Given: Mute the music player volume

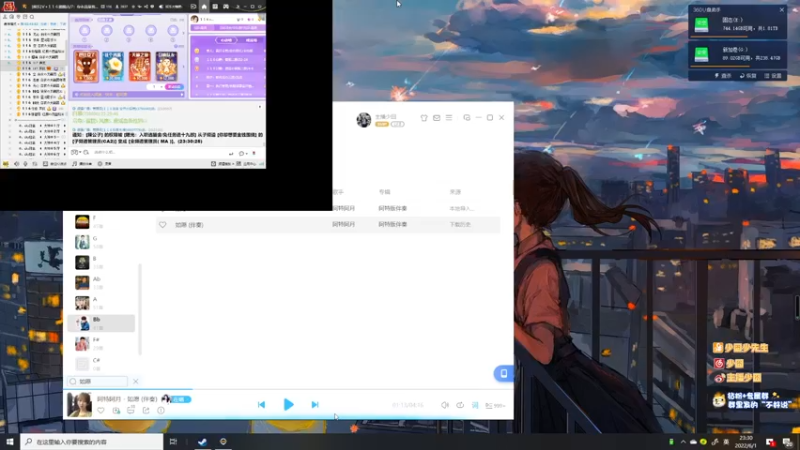Looking at the screenshot, I should click(445, 405).
